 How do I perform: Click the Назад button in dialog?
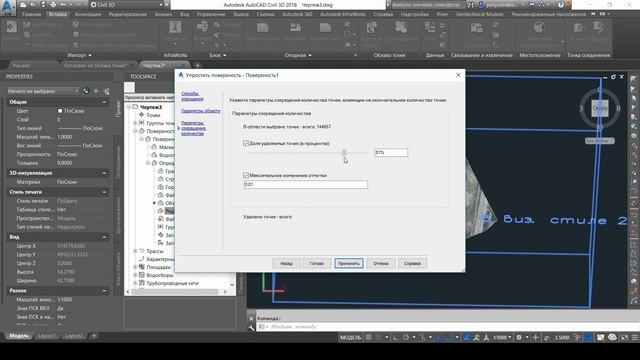tap(286, 263)
